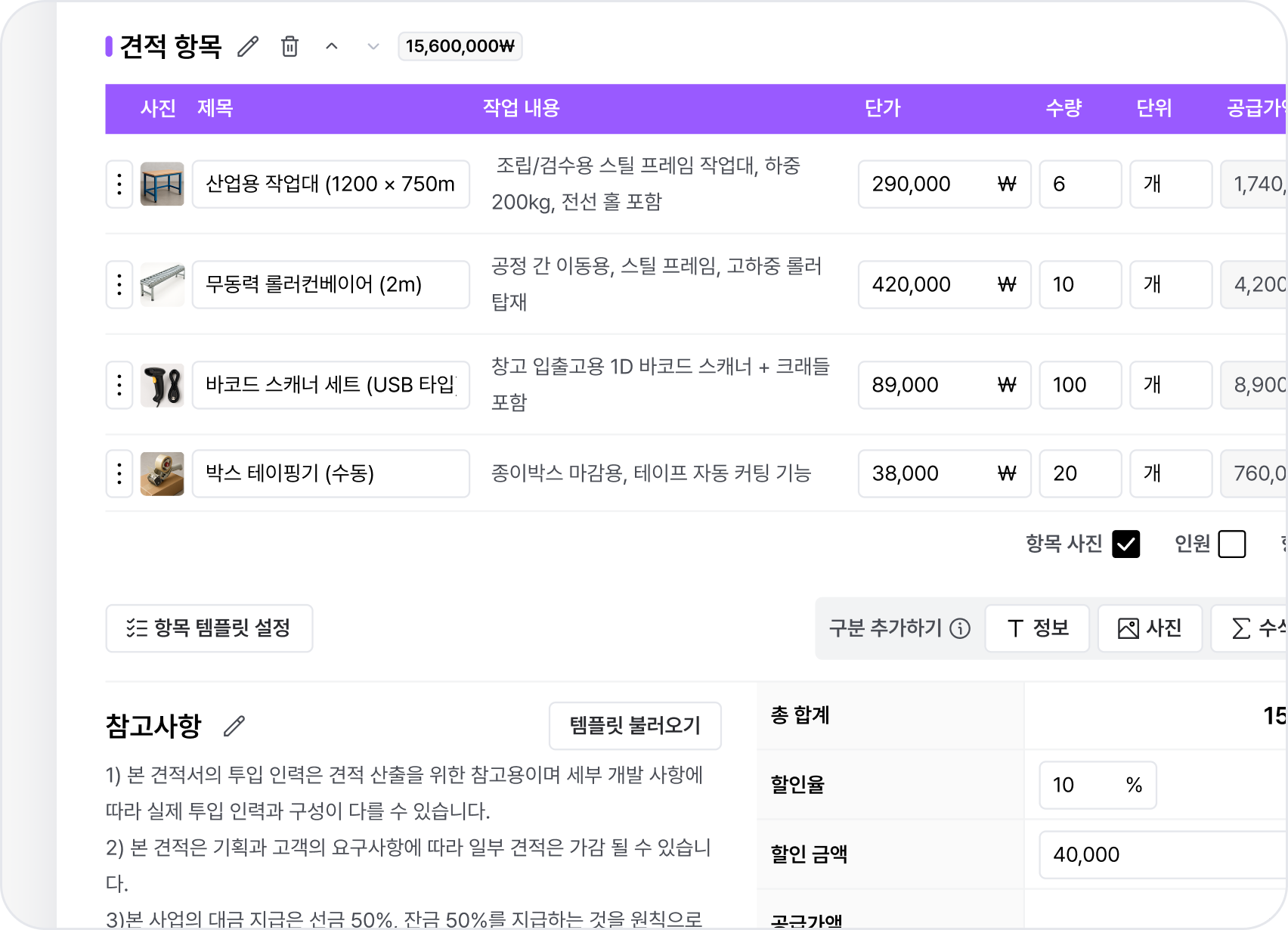Click the trash delete icon beside 견적 항목
The width and height of the screenshot is (1288, 930).
tap(289, 47)
